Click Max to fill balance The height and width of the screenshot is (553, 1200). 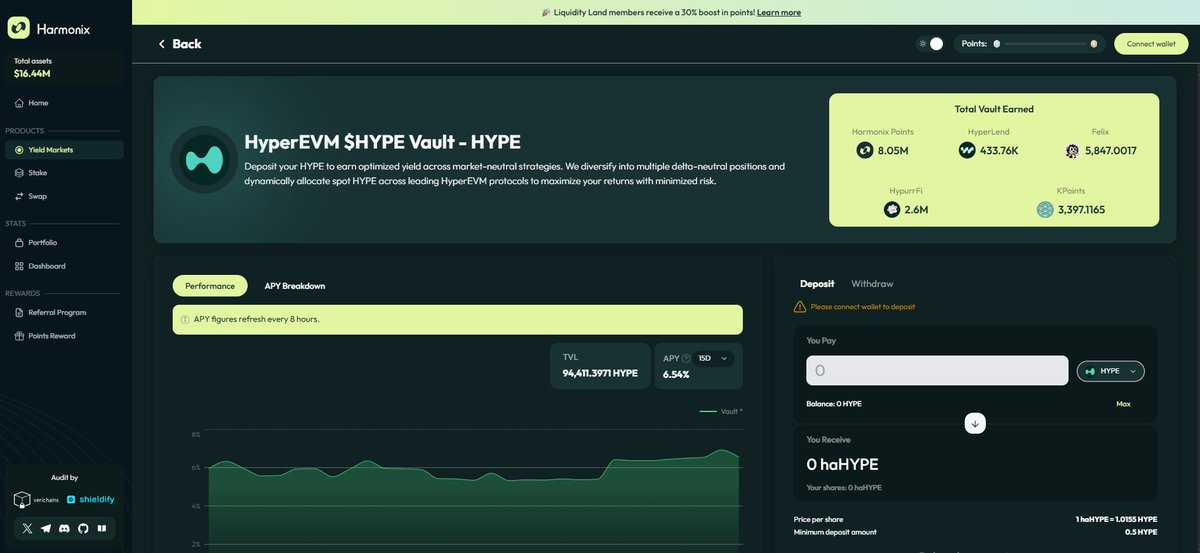[x=1123, y=404]
